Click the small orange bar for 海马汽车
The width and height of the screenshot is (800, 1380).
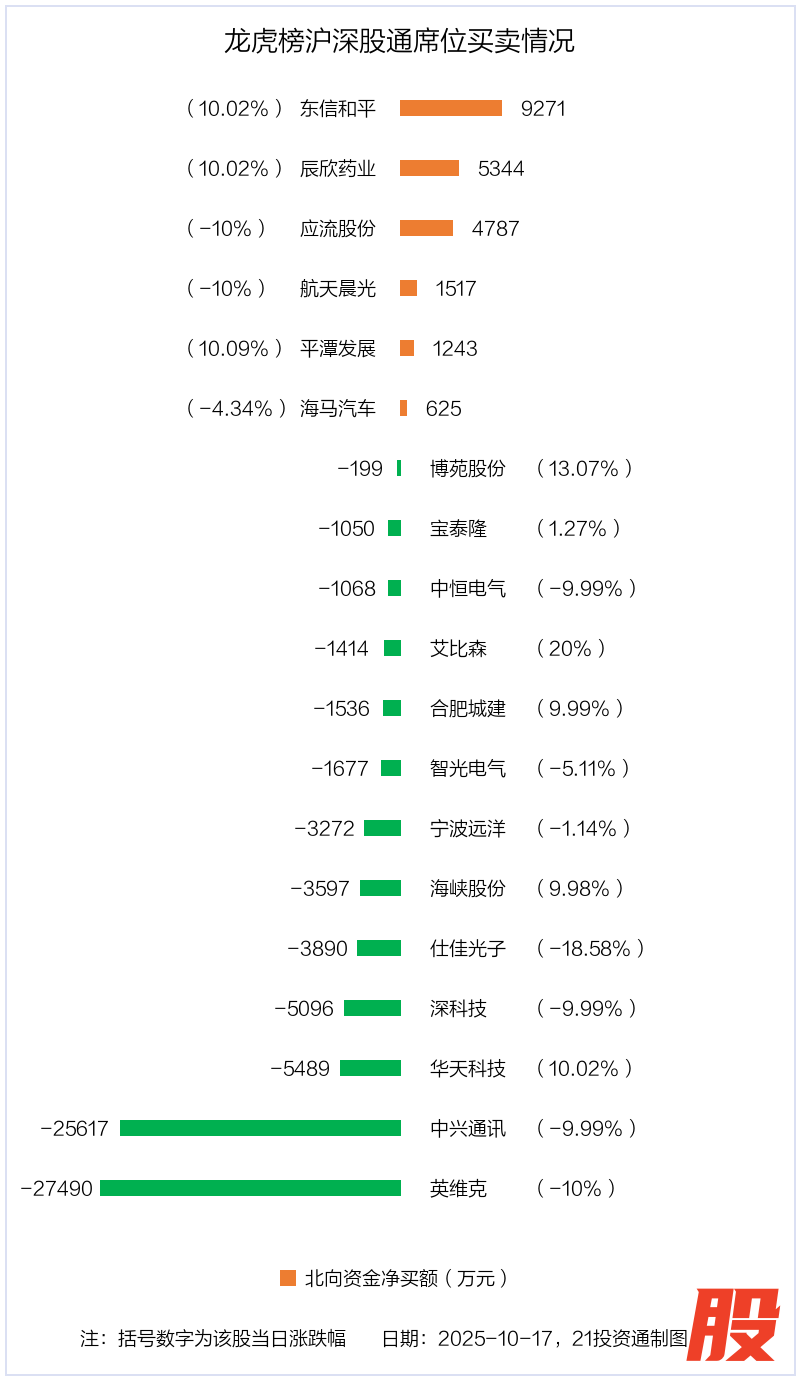(x=403, y=408)
